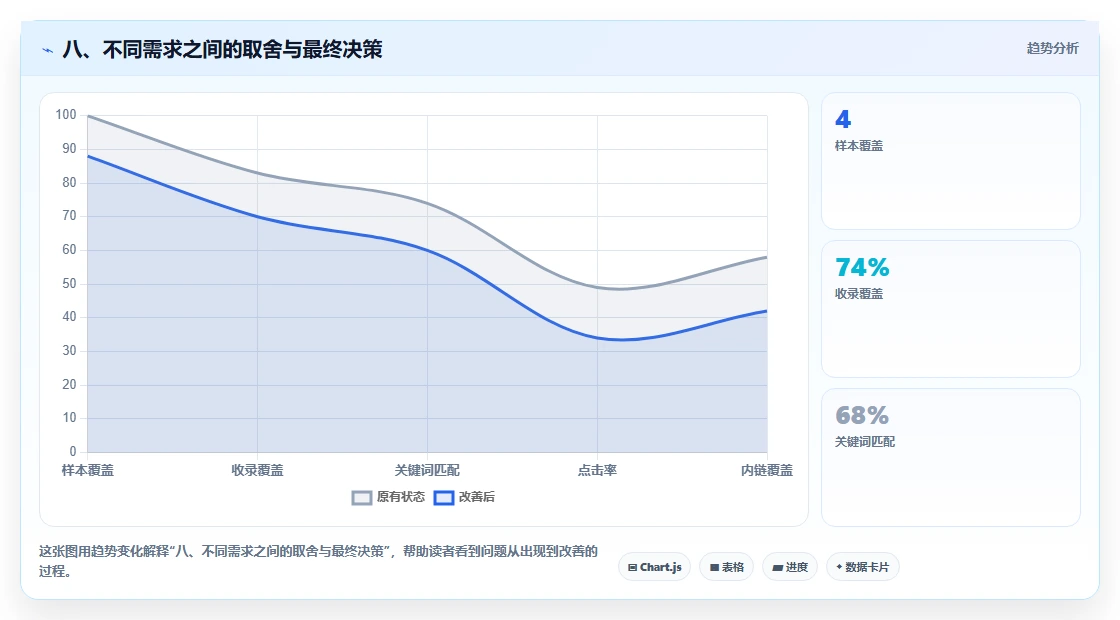Click the 0 y-axis tick label
The height and width of the screenshot is (620, 1120).
click(73, 451)
